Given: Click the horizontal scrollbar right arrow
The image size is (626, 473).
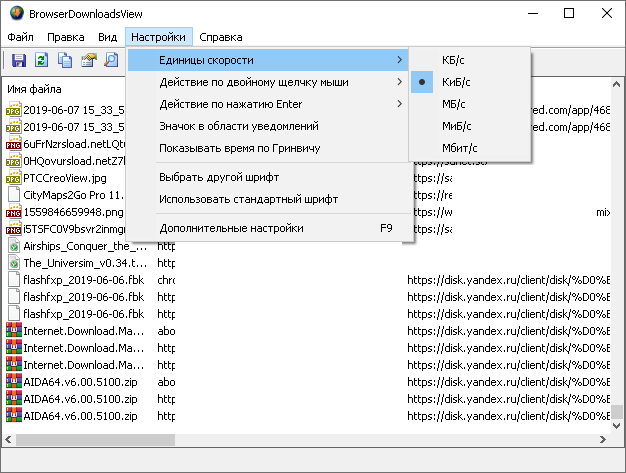Looking at the screenshot, I should tap(603, 440).
